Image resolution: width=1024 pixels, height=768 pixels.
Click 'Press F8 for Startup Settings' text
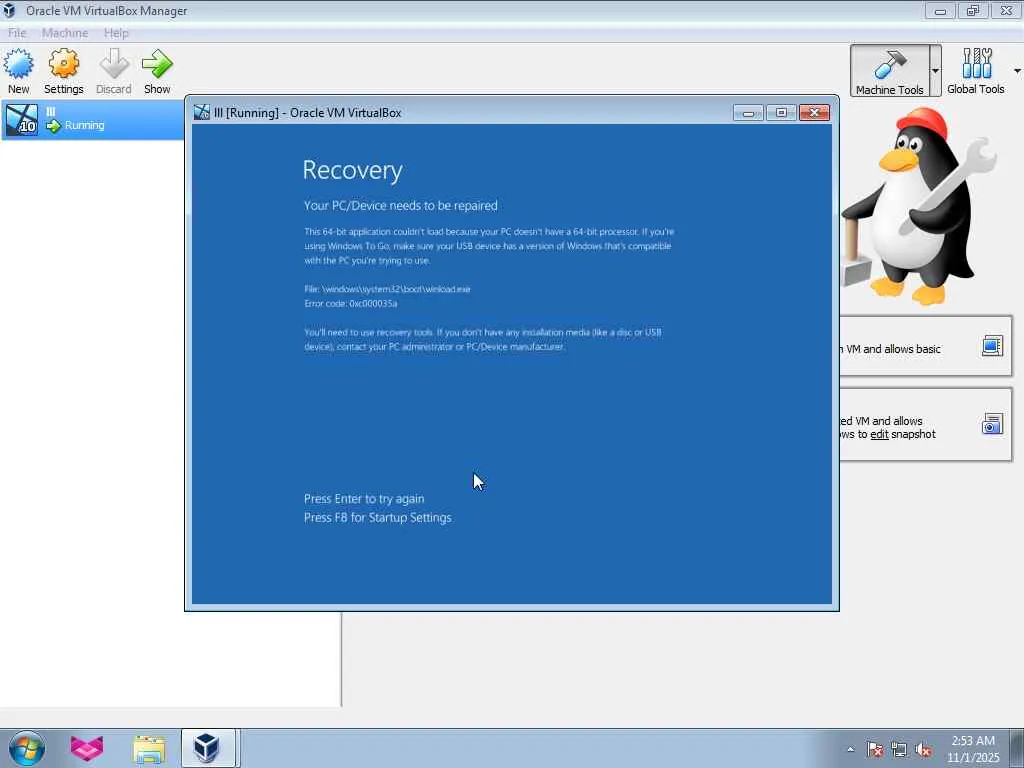click(377, 518)
